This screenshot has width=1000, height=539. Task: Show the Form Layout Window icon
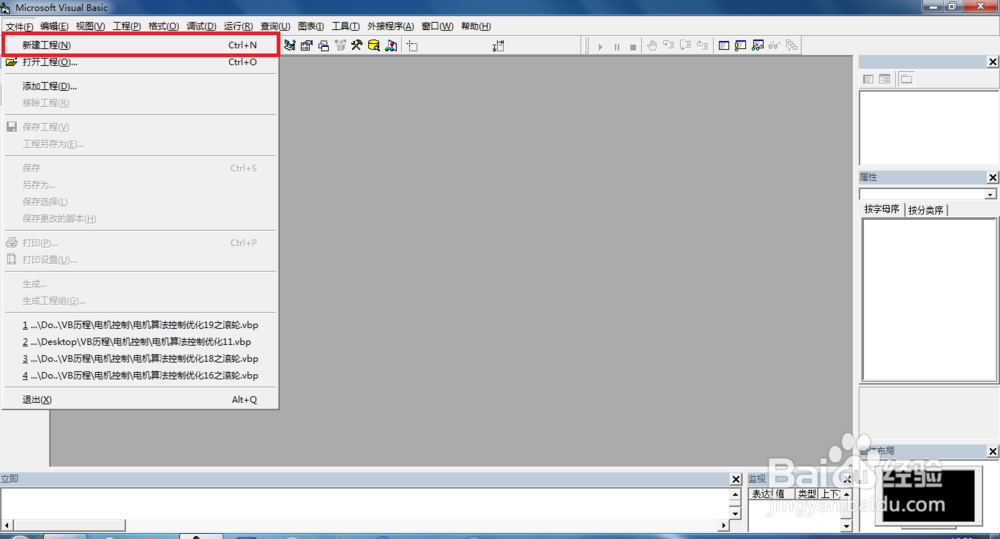point(323,45)
